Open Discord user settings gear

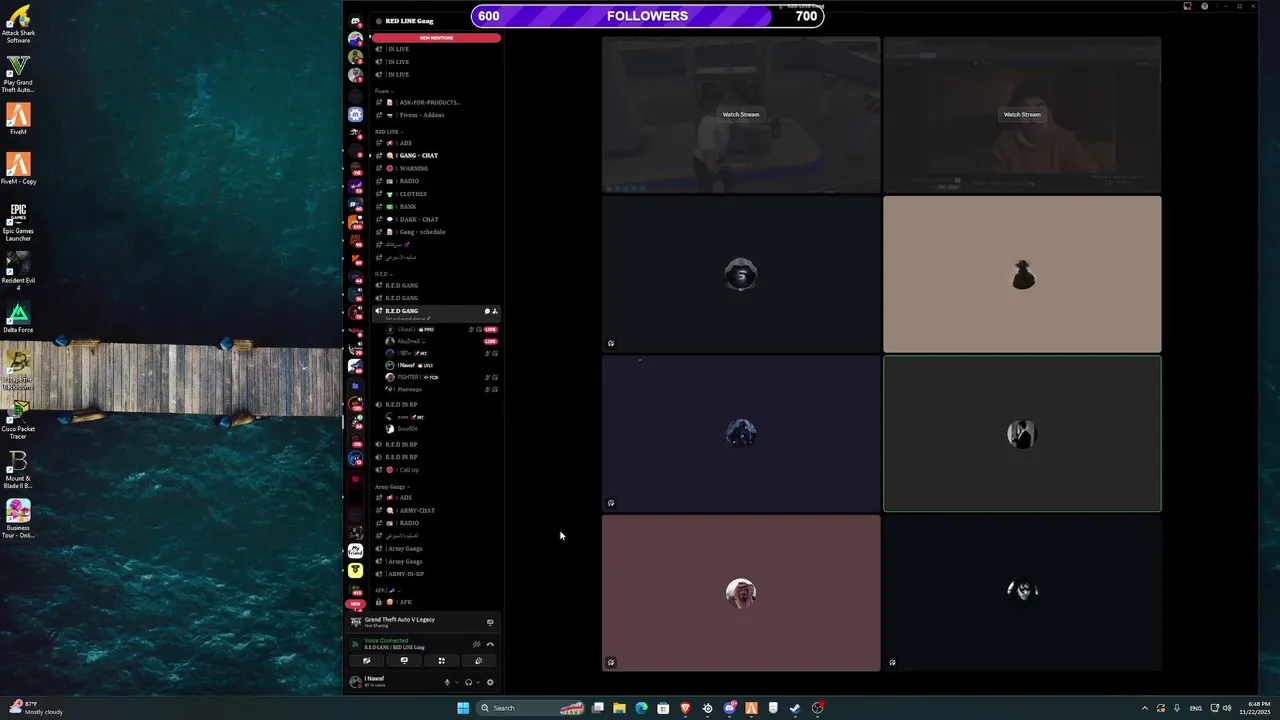click(x=490, y=682)
